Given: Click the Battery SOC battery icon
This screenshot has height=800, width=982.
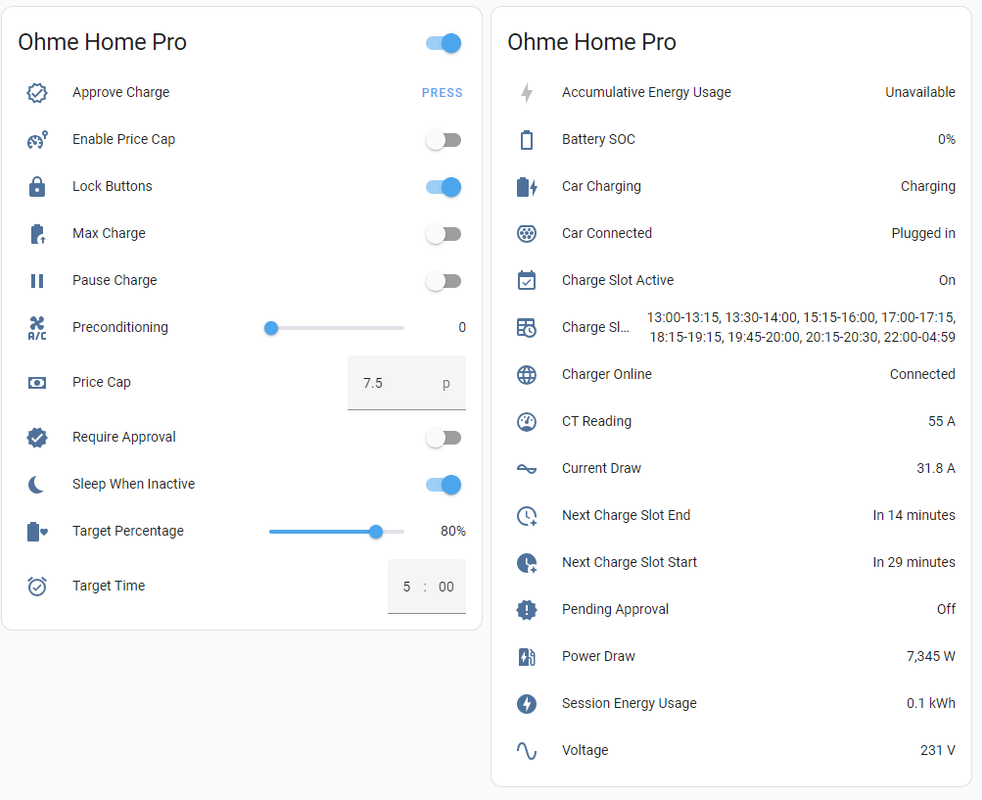Looking at the screenshot, I should pos(527,140).
